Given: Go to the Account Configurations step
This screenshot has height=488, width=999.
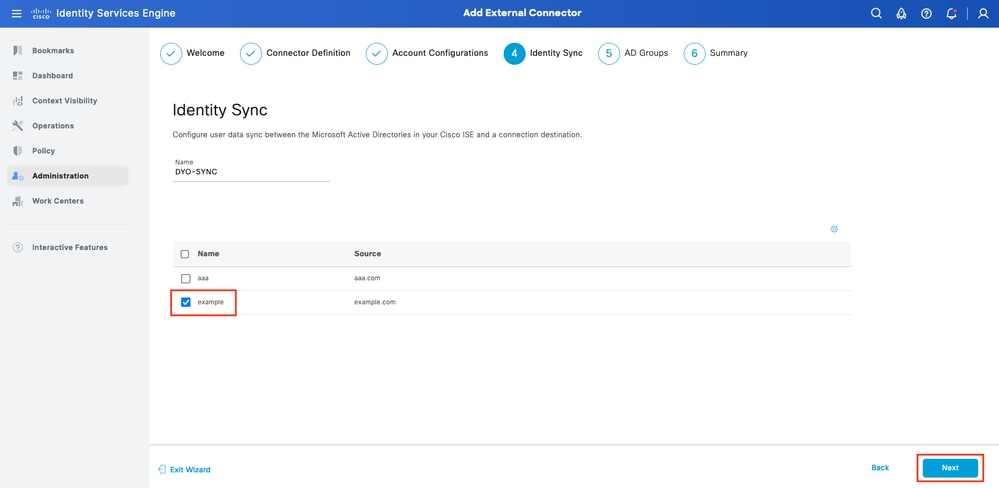Looking at the screenshot, I should [440, 53].
